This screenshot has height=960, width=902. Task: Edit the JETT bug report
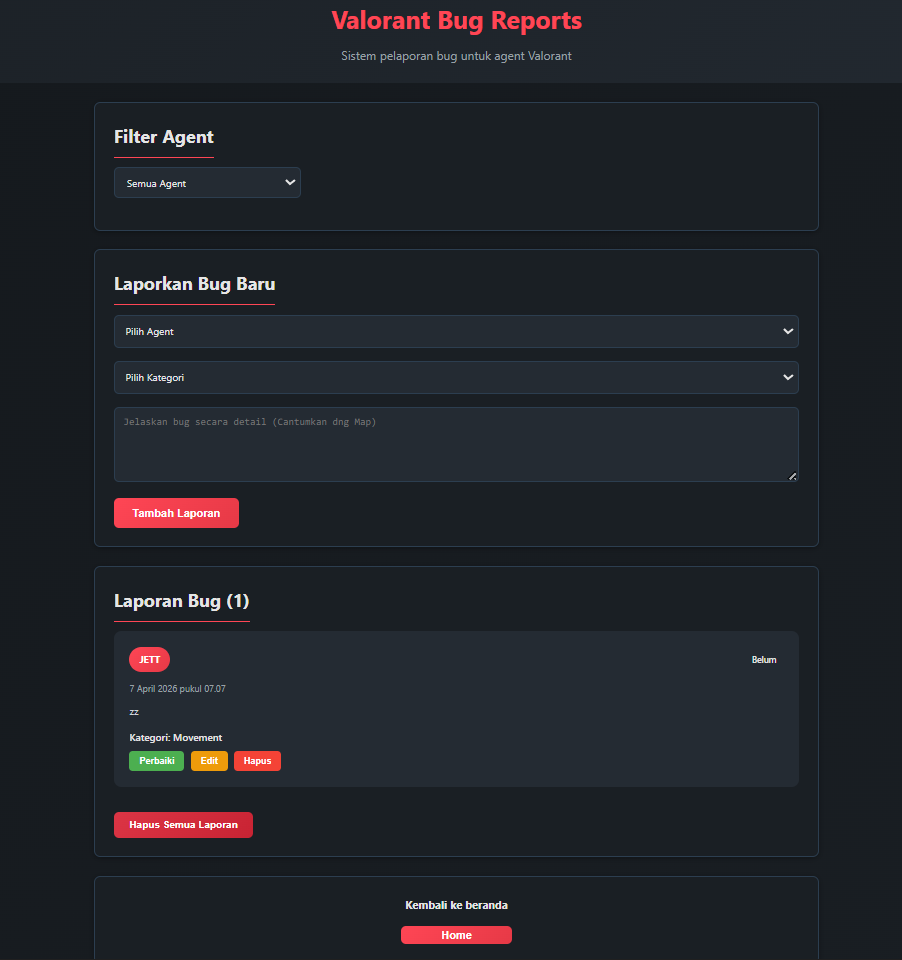click(x=209, y=761)
